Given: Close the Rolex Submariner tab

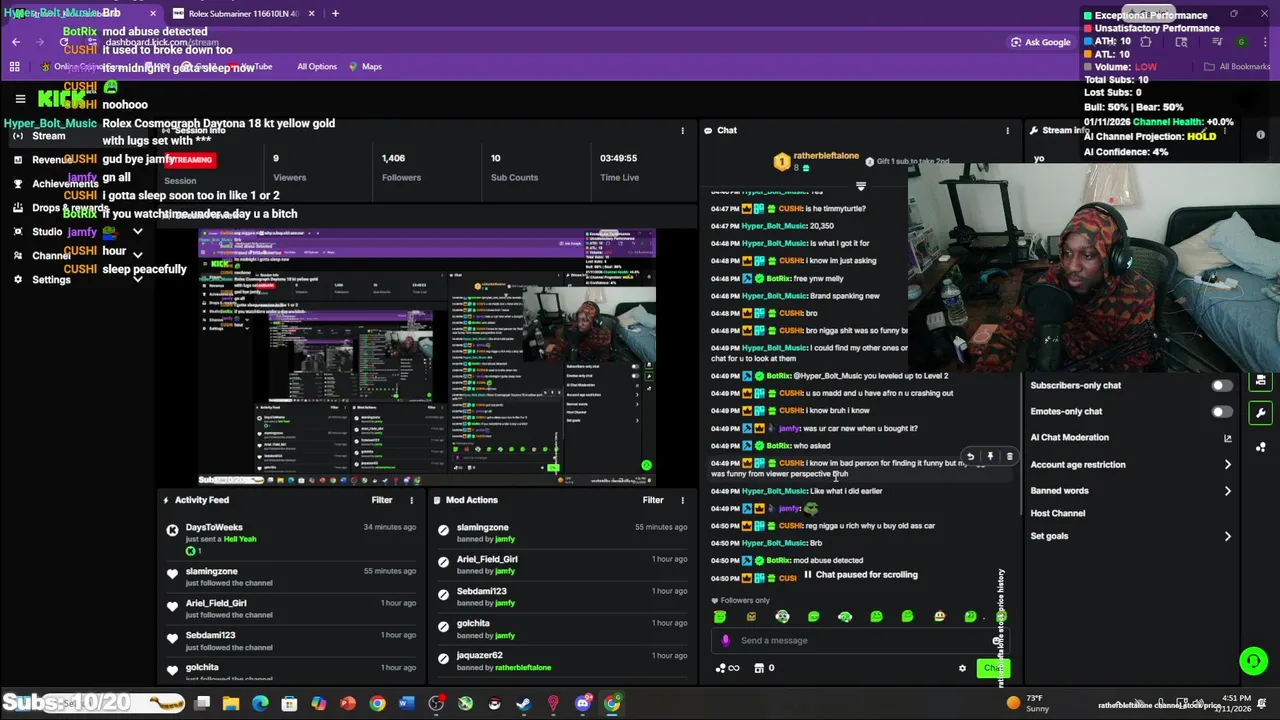Looking at the screenshot, I should [311, 13].
